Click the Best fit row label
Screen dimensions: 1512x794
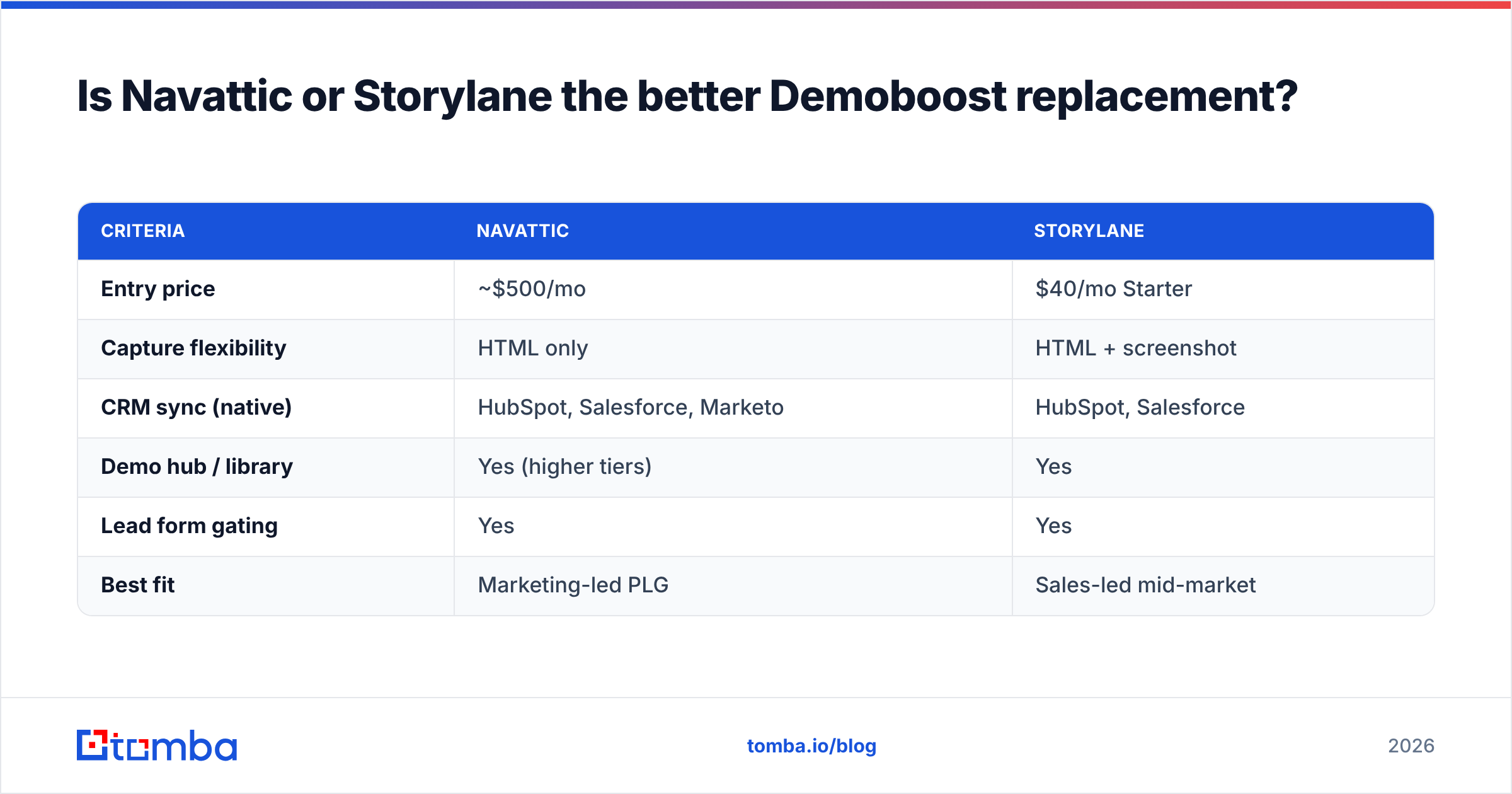138,585
